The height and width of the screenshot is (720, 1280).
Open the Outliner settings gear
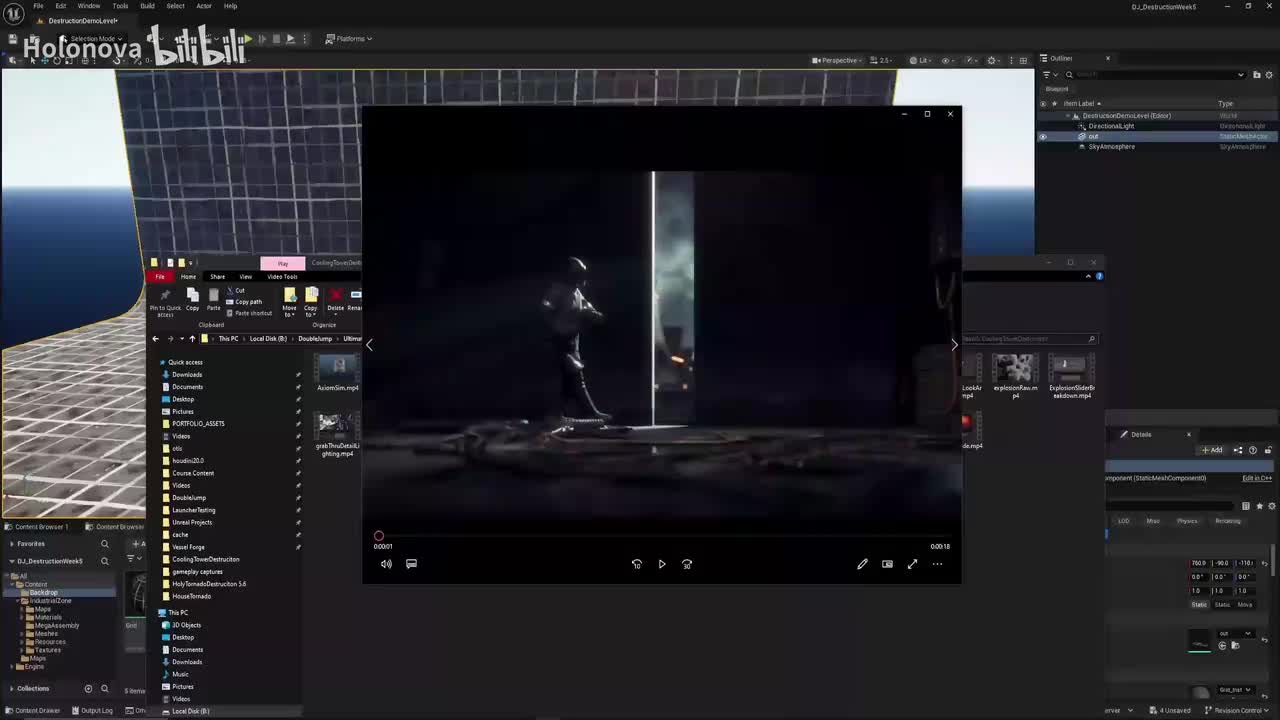[1268, 75]
